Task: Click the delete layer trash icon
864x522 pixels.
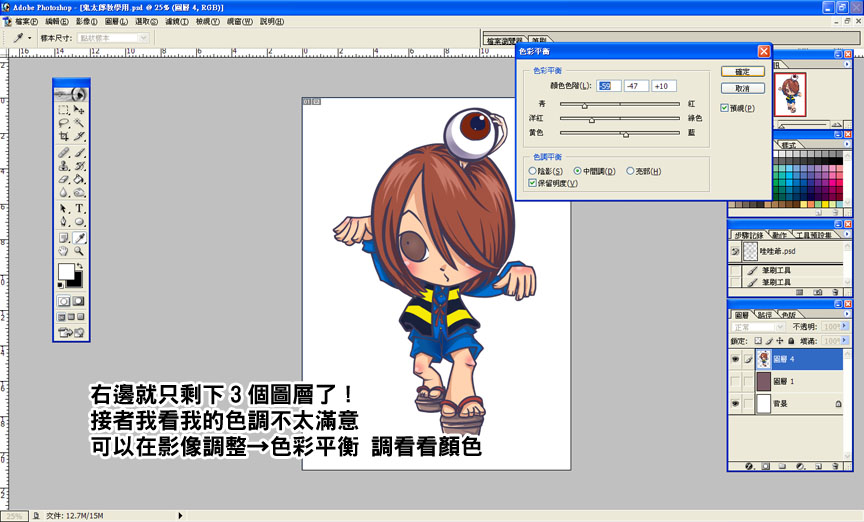Action: coord(835,466)
